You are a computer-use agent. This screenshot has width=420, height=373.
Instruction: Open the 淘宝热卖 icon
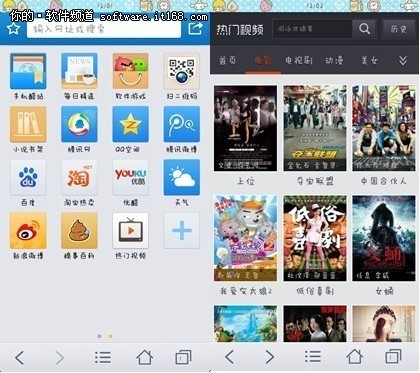(x=79, y=177)
